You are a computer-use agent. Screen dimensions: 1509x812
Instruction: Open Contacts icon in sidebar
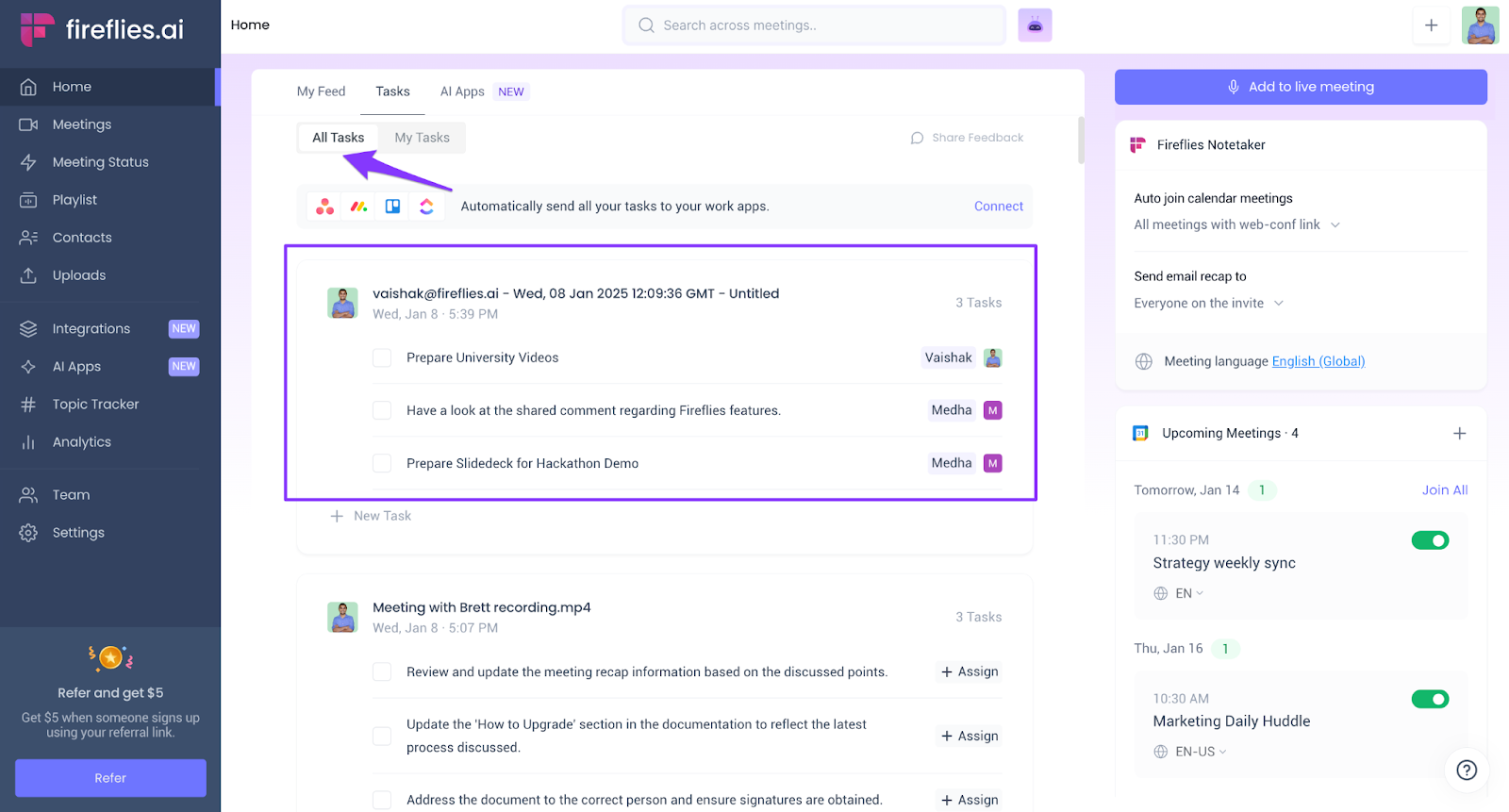(x=28, y=238)
